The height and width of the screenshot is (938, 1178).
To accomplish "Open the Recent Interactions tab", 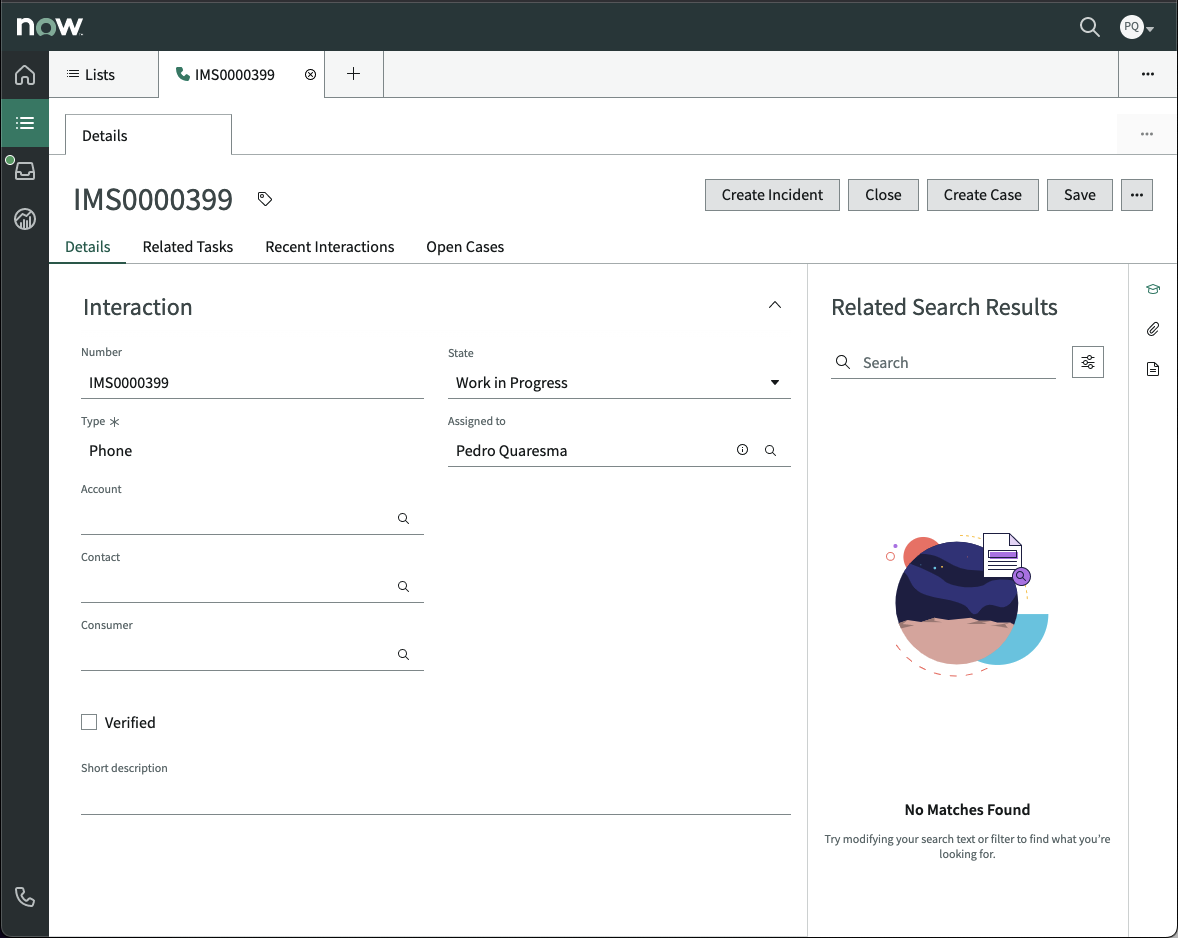I will point(329,247).
